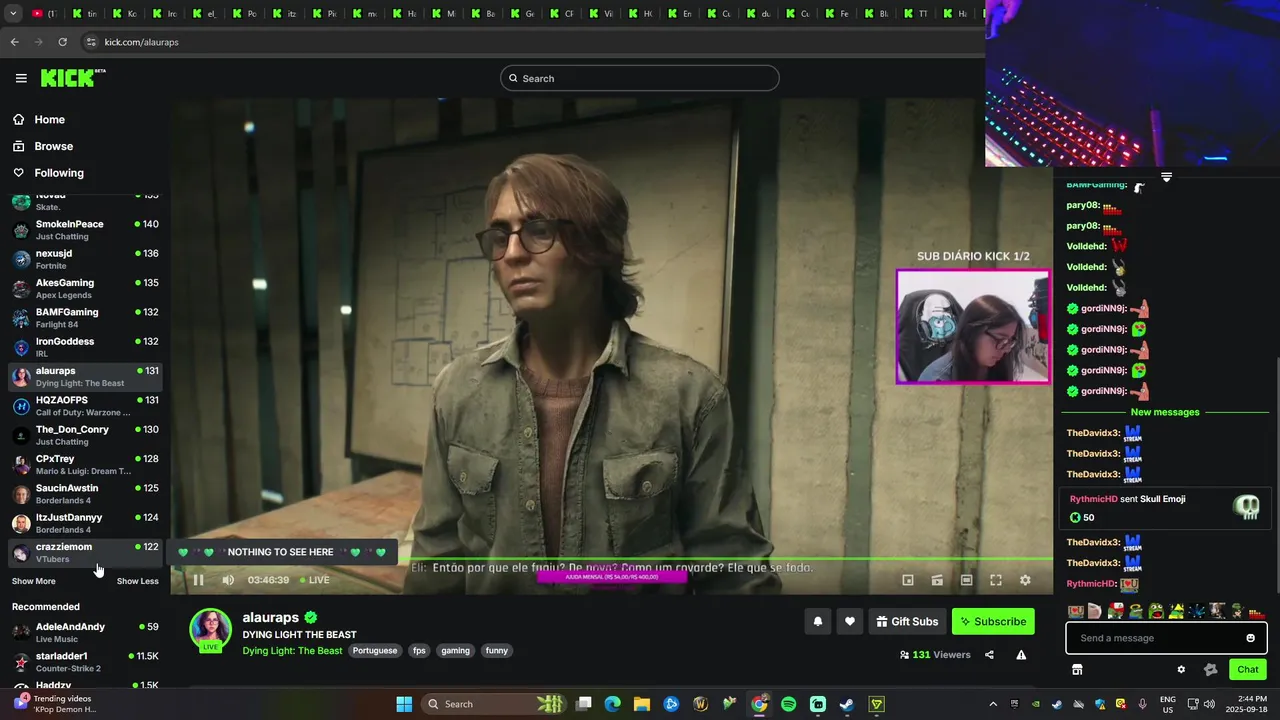
Task: Open Microsoft Edge from the taskbar
Action: tap(613, 704)
